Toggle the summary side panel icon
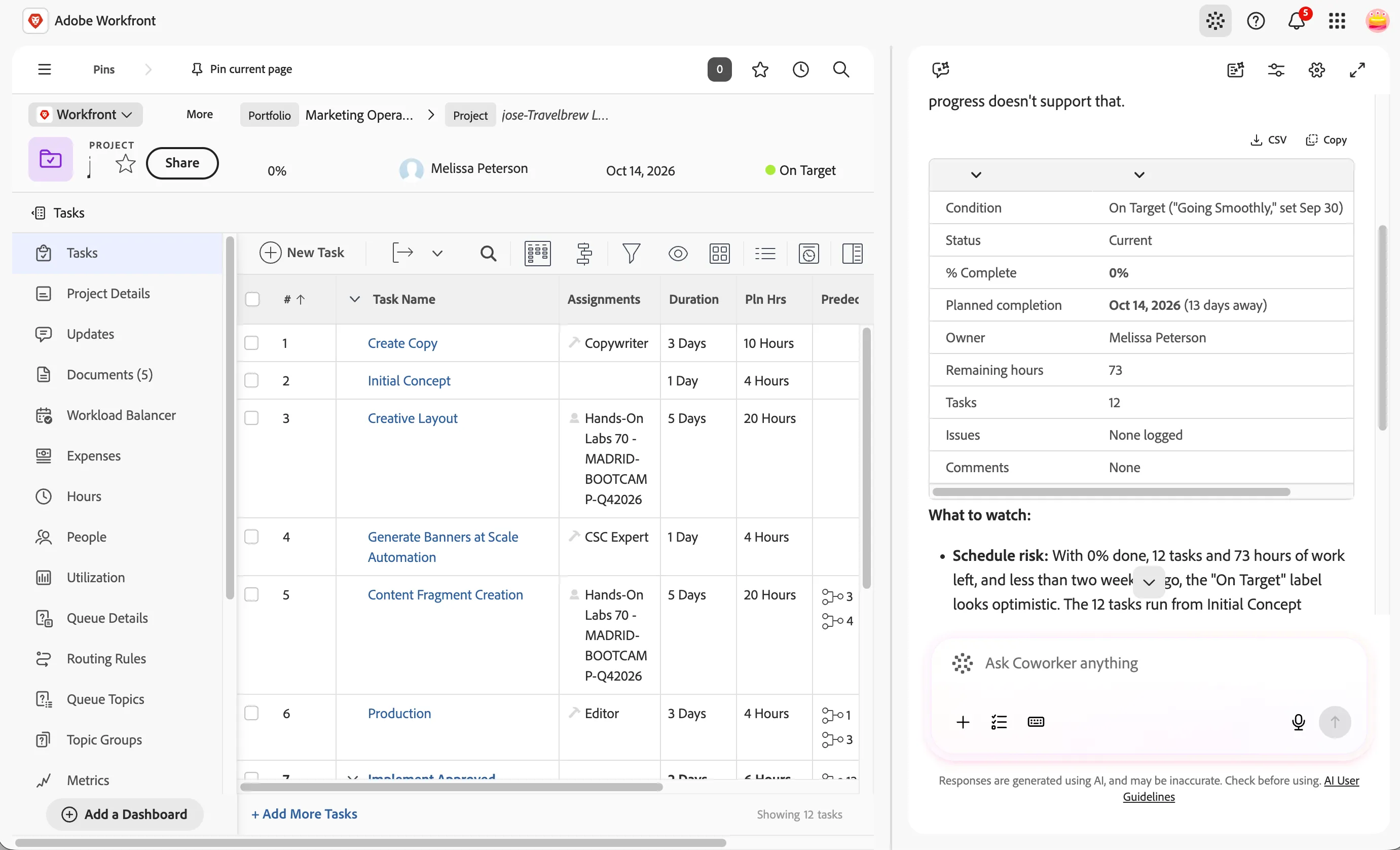The image size is (1400, 850). tap(852, 253)
